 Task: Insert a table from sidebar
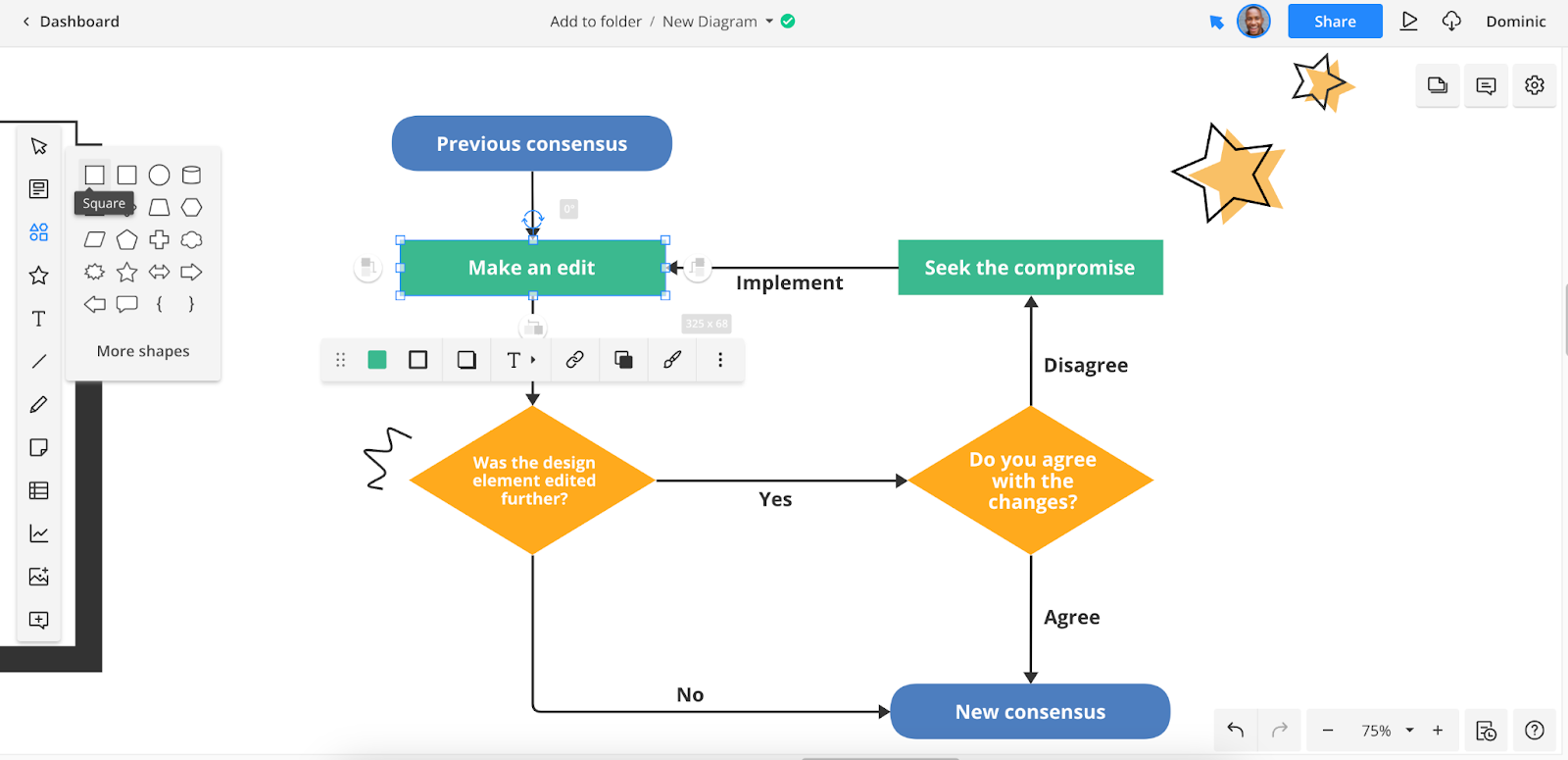point(39,490)
